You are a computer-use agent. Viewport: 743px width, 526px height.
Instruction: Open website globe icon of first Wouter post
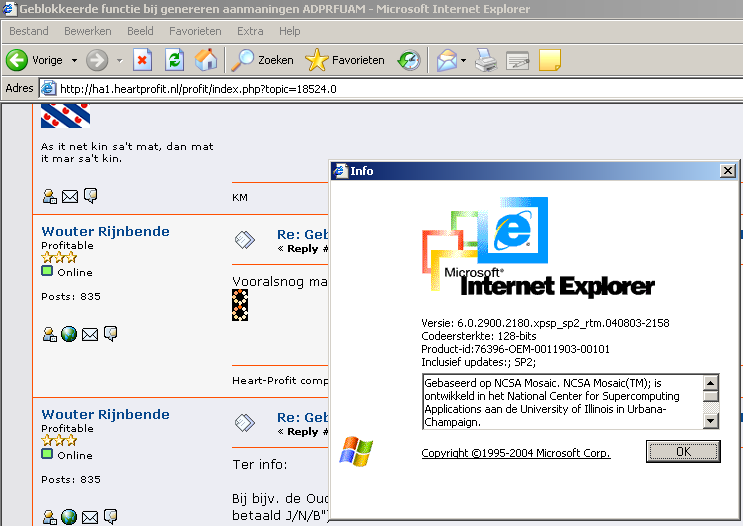tap(69, 335)
